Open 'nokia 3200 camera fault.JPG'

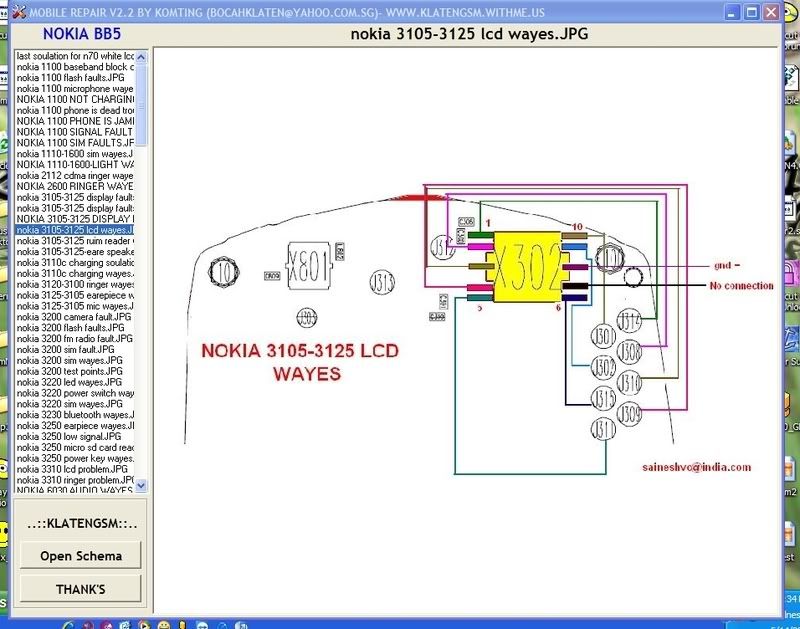tap(73, 317)
